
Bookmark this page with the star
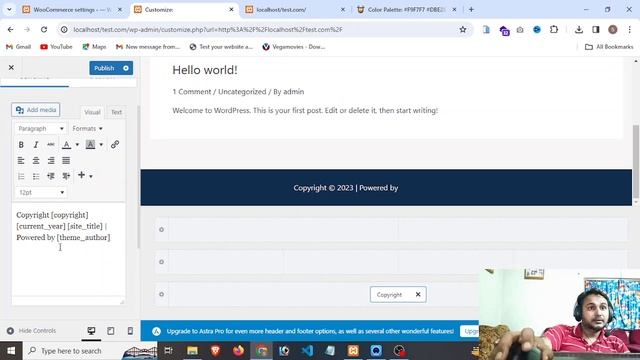point(462,29)
